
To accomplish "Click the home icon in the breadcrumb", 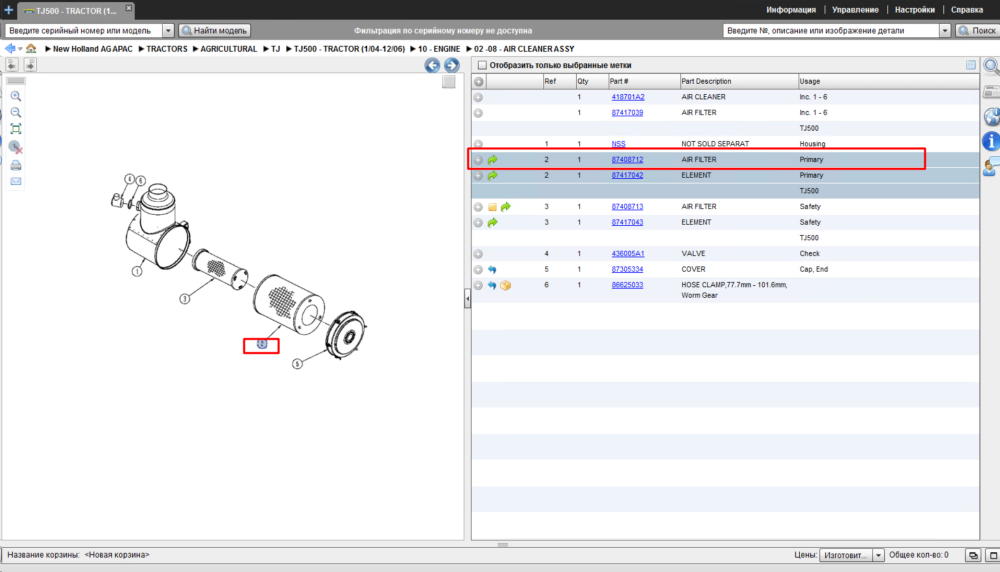I will click(x=31, y=48).
